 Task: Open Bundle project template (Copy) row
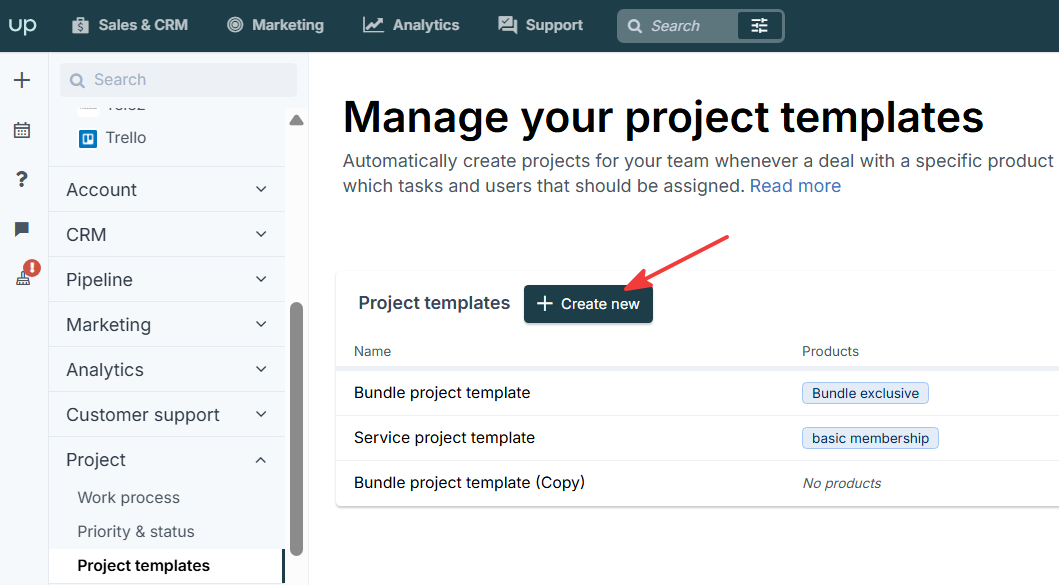click(698, 483)
